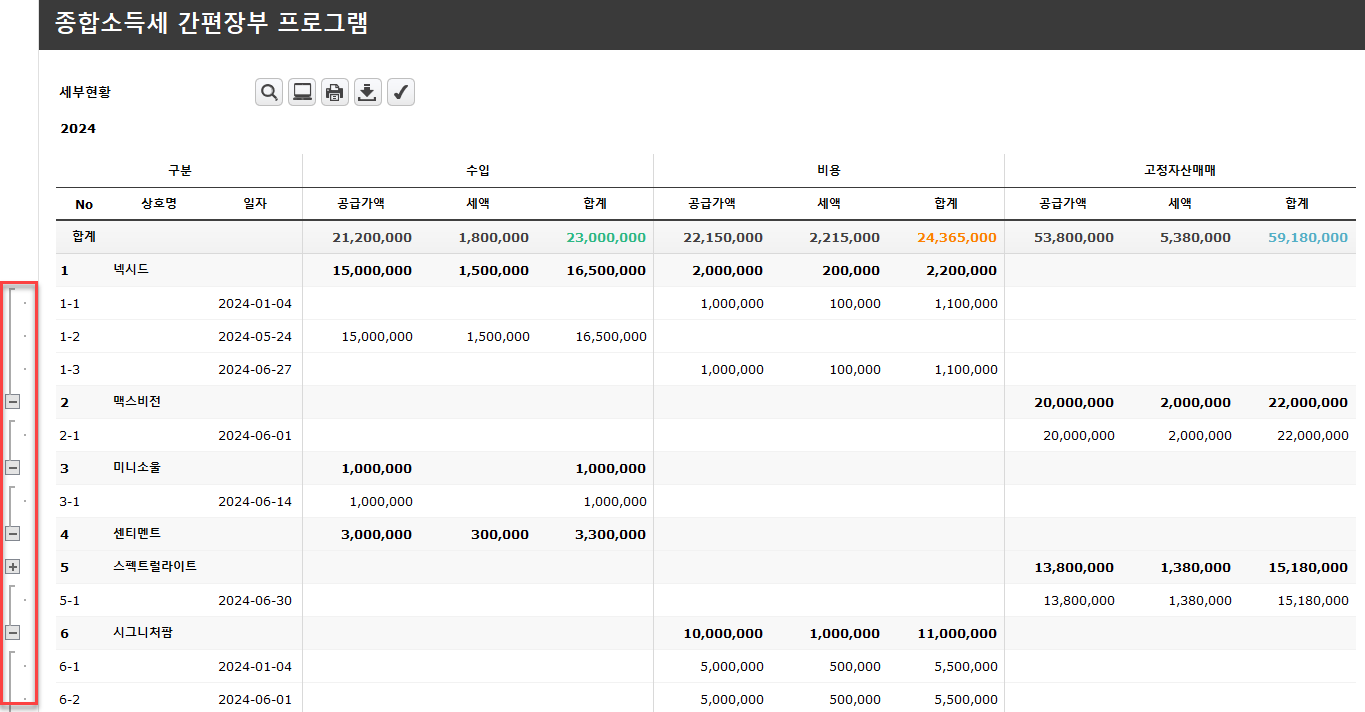
Task: Click bold 10,000,000 in 시그니처팜 row
Action: 723,633
